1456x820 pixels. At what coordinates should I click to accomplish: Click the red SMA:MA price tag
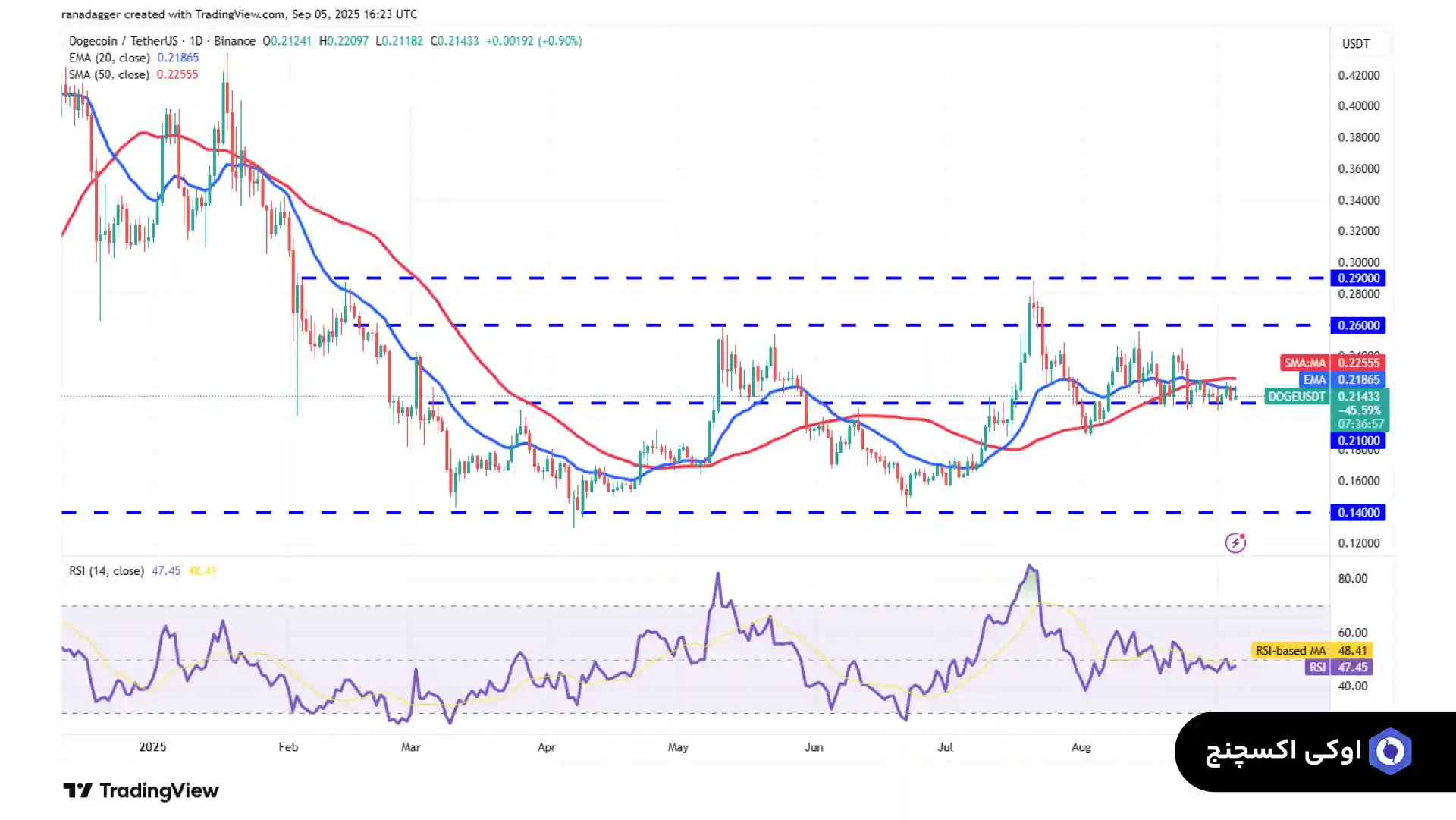coord(1304,363)
